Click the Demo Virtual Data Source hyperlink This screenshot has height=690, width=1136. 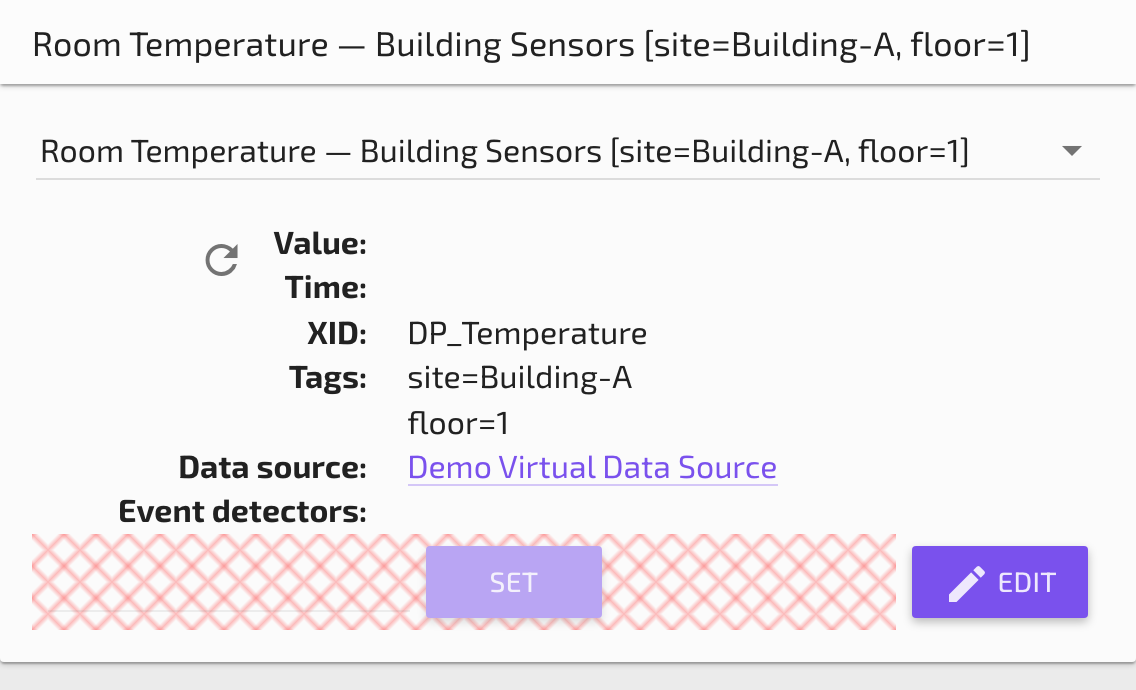click(x=592, y=467)
